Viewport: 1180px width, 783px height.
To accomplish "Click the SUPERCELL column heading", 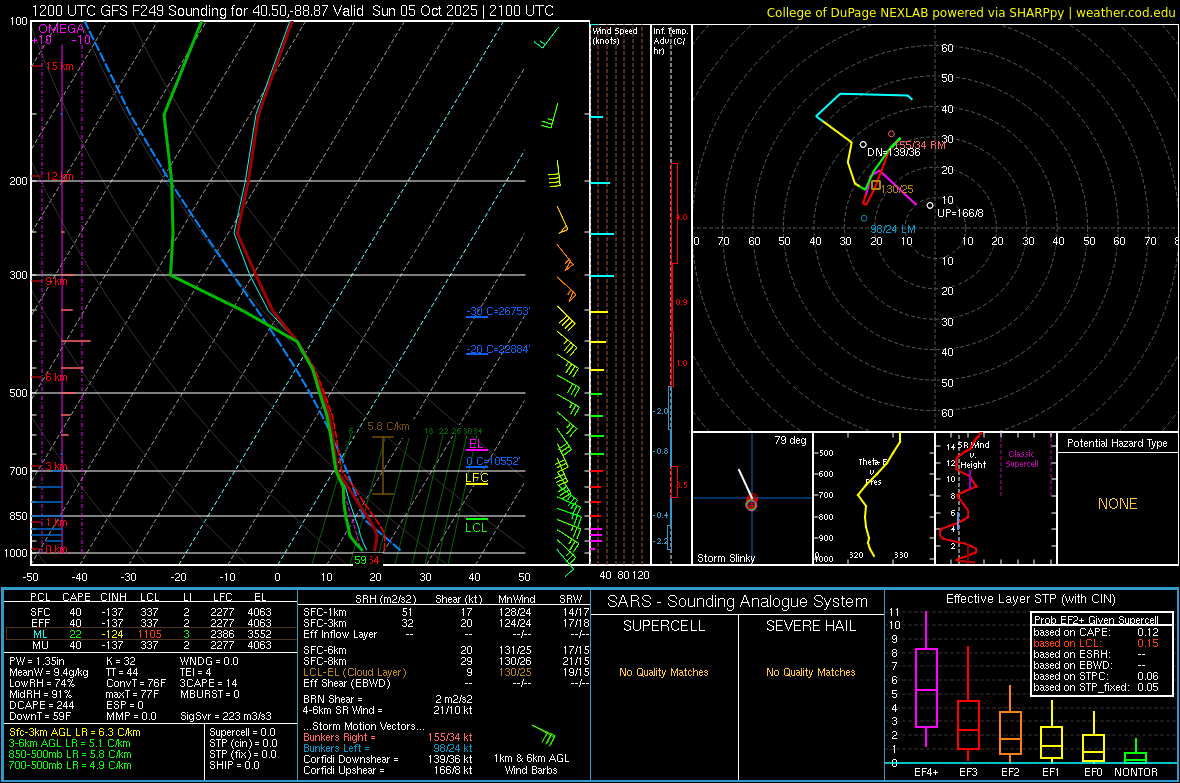I will [x=664, y=626].
